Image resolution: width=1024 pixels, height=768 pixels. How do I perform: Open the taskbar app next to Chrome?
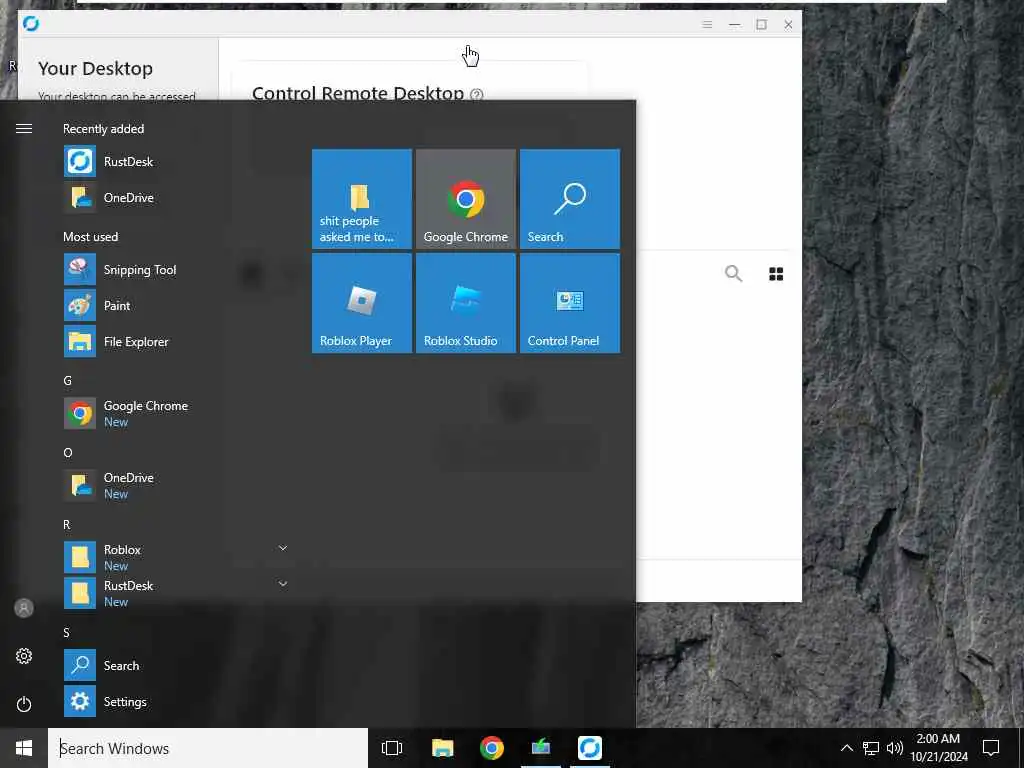click(541, 748)
